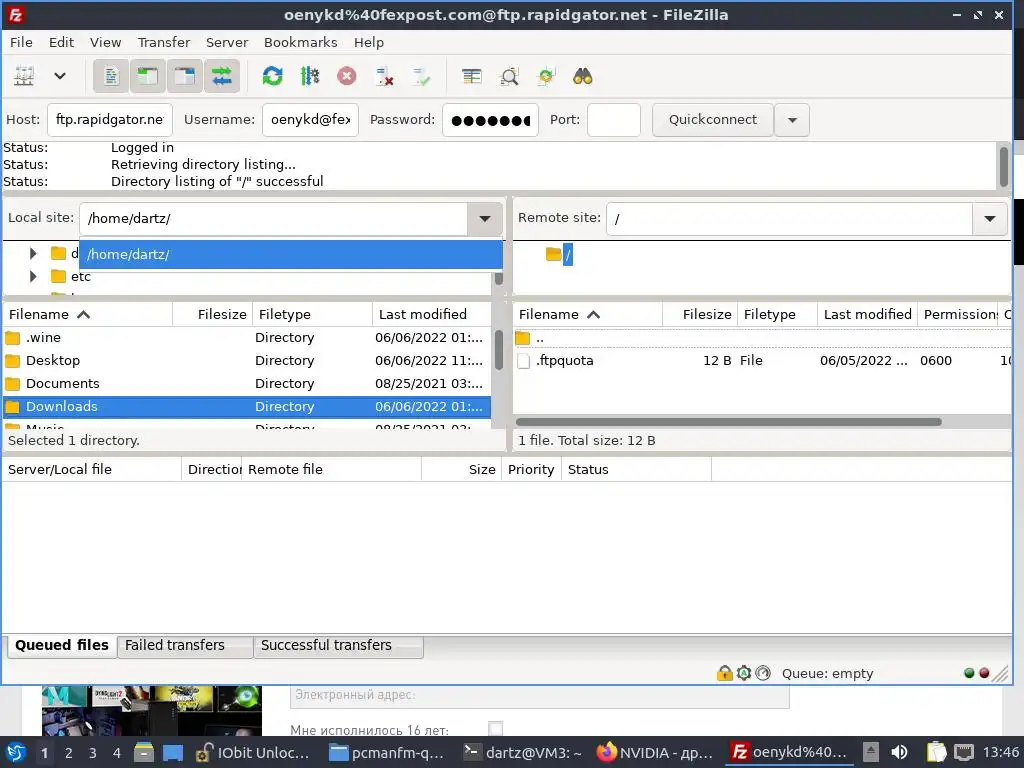1024x768 pixels.
Task: Expand the Site Manager dropdown arrow
Action: (60, 76)
